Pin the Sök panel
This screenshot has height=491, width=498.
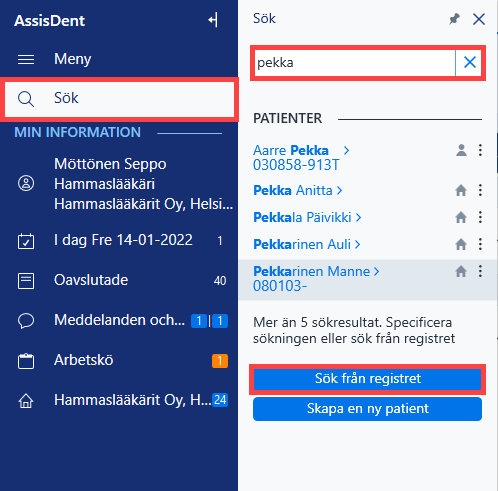click(454, 19)
